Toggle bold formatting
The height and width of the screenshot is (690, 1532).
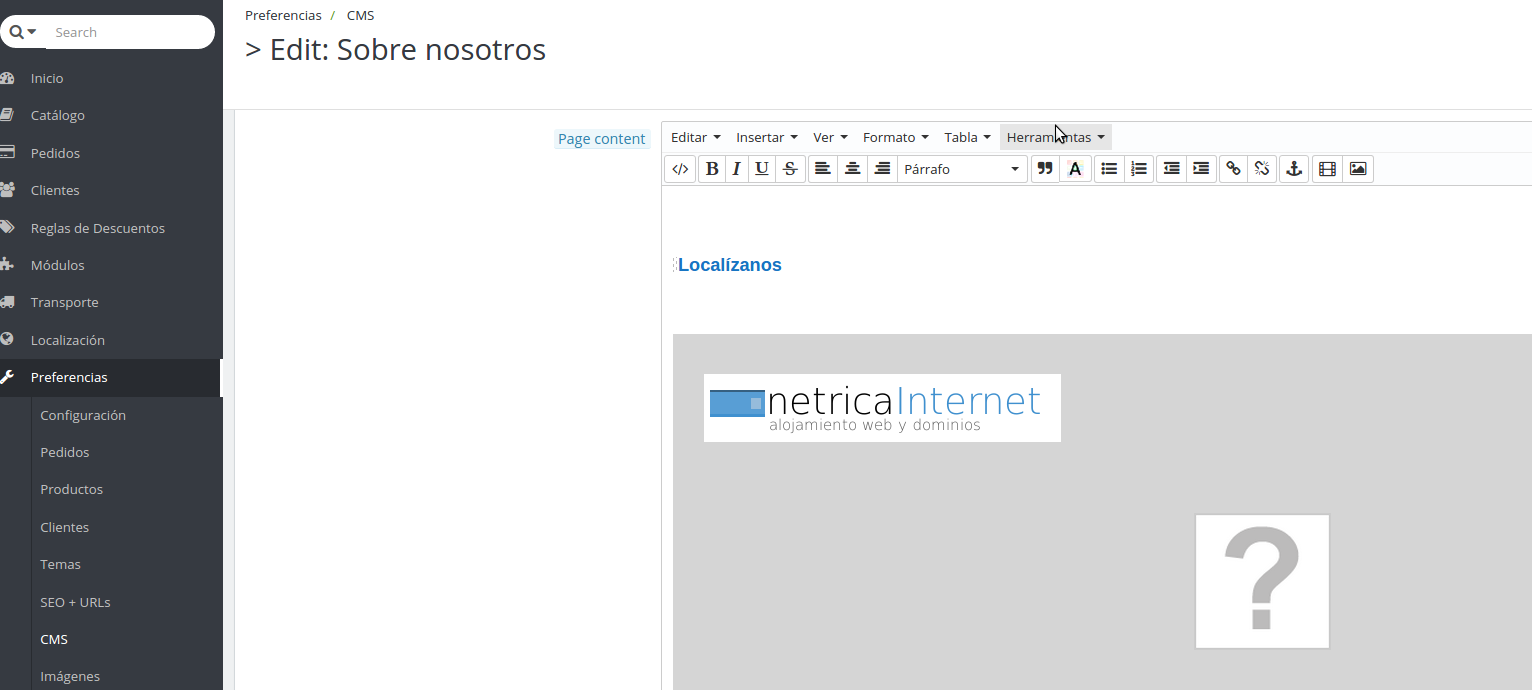(x=712, y=169)
